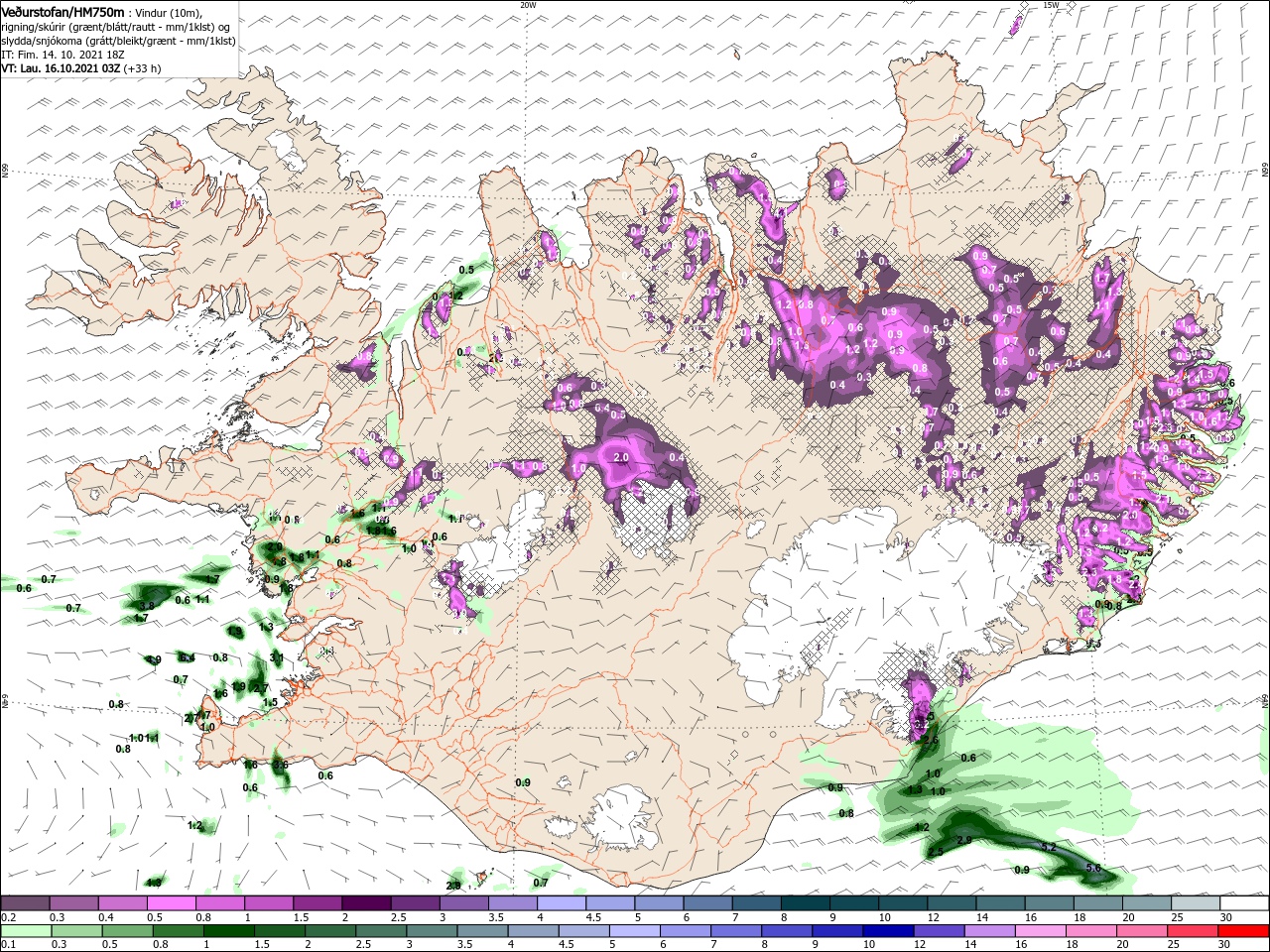This screenshot has width=1270, height=952.
Task: Select the upper legend dark purple swatch at 2
Action: pos(366,903)
